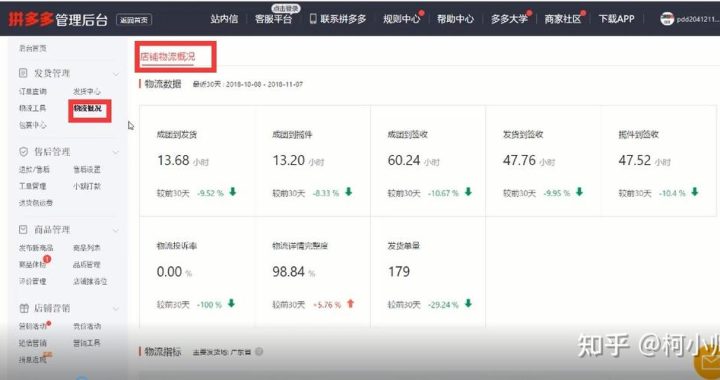
Task: Open 规则中心 in top navigation
Action: [x=402, y=19]
